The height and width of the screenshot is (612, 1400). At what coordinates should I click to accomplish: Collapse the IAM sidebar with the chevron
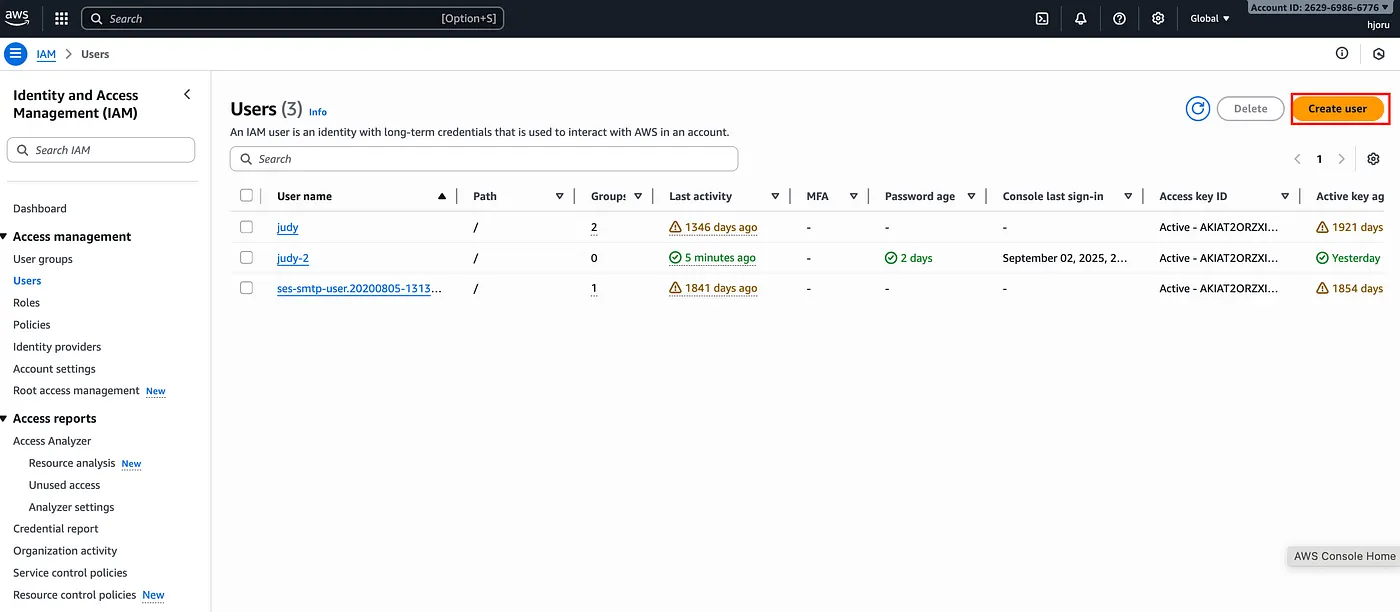[x=187, y=94]
